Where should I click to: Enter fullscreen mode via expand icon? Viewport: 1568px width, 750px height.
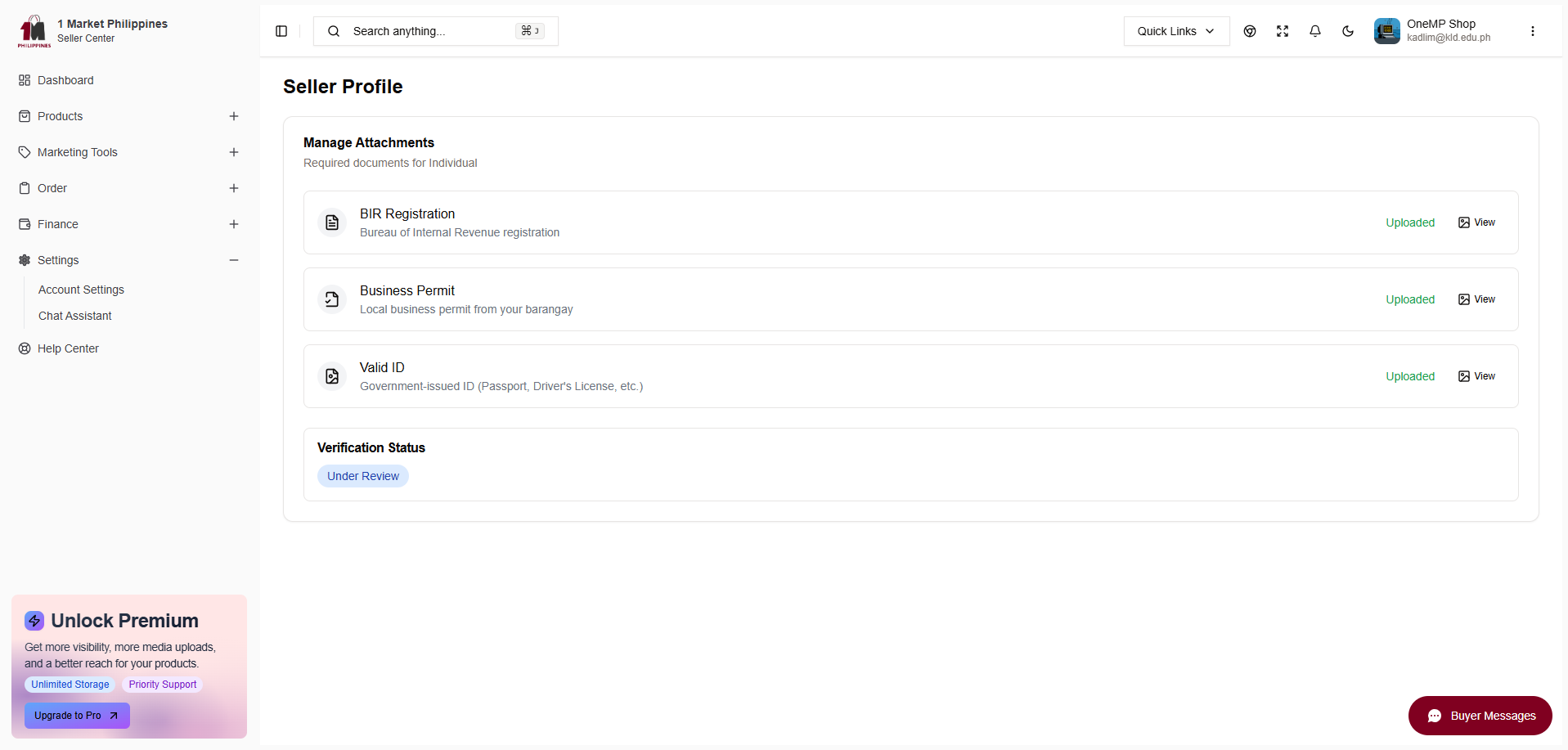click(x=1283, y=31)
